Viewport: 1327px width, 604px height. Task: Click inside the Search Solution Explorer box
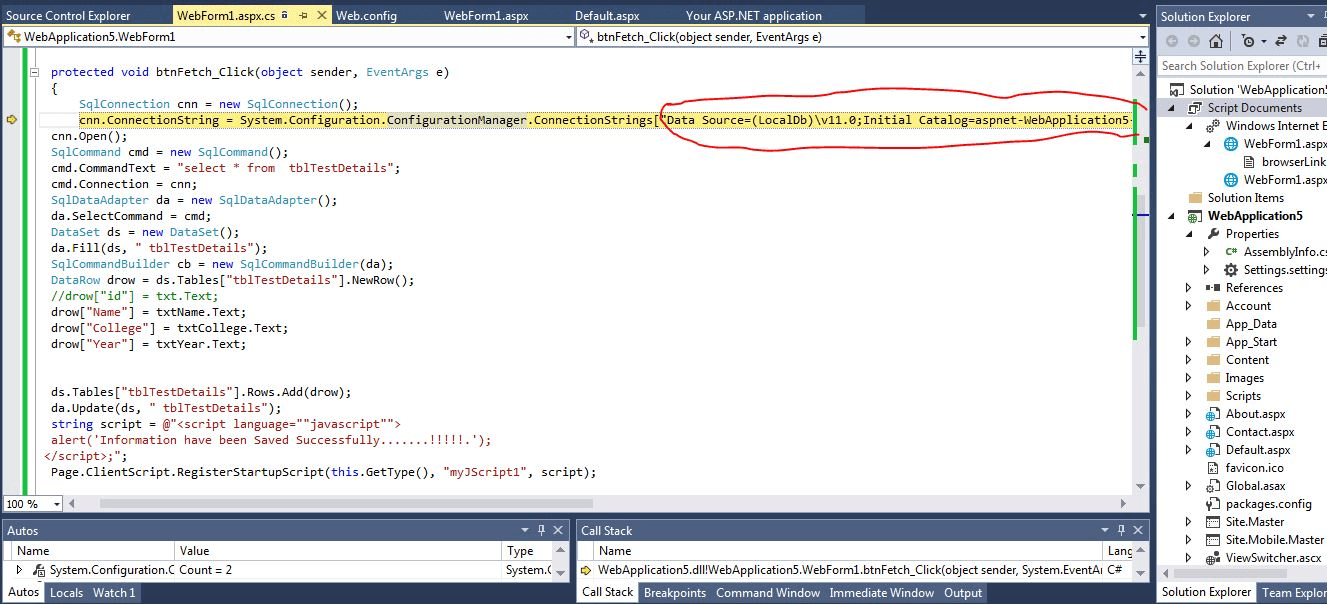(1240, 65)
